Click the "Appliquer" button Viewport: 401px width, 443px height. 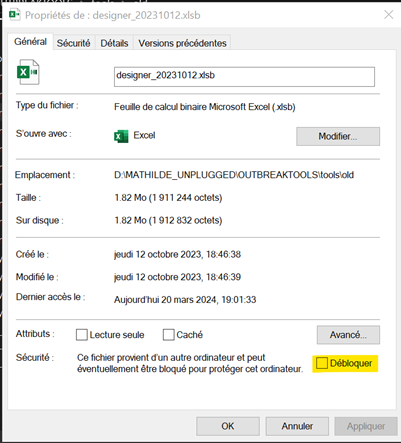366,426
